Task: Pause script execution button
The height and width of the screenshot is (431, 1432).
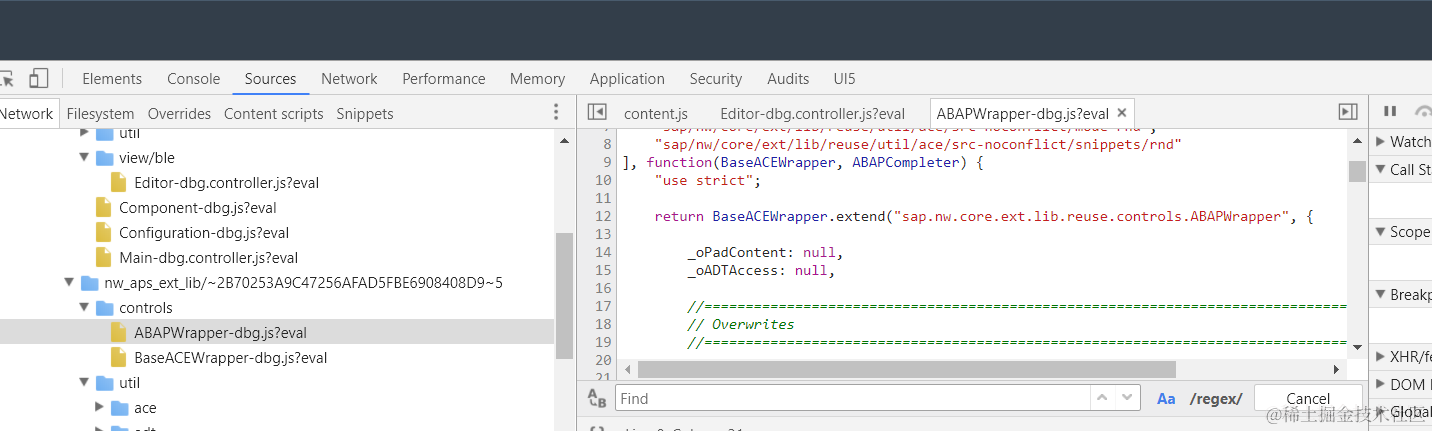Action: tap(1390, 111)
